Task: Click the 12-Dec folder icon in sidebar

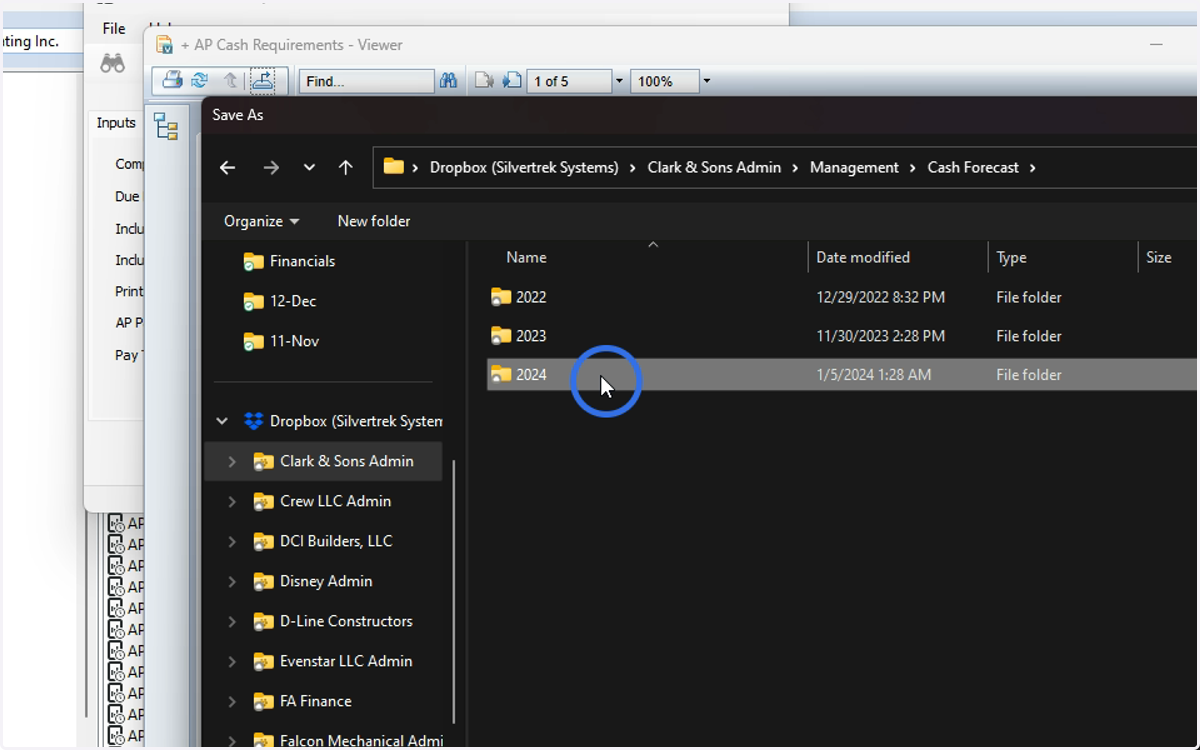Action: 254,301
